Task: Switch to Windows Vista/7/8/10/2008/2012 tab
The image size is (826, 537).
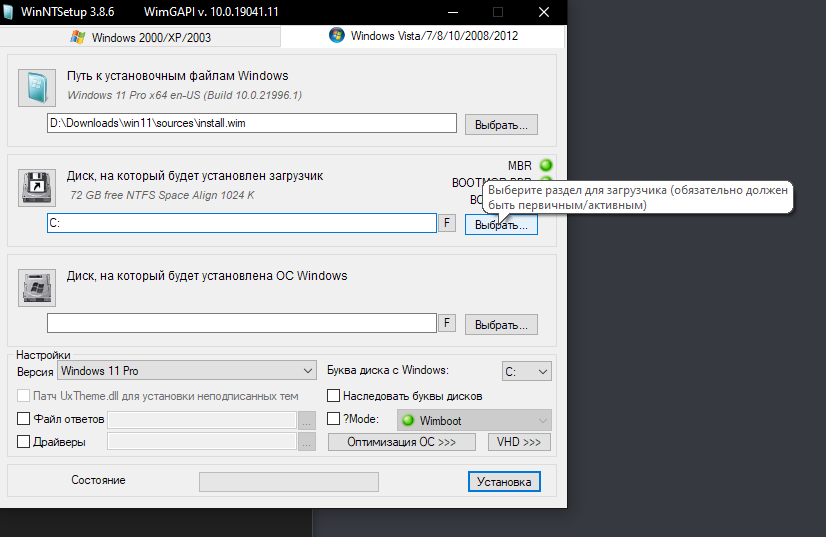Action: point(423,36)
